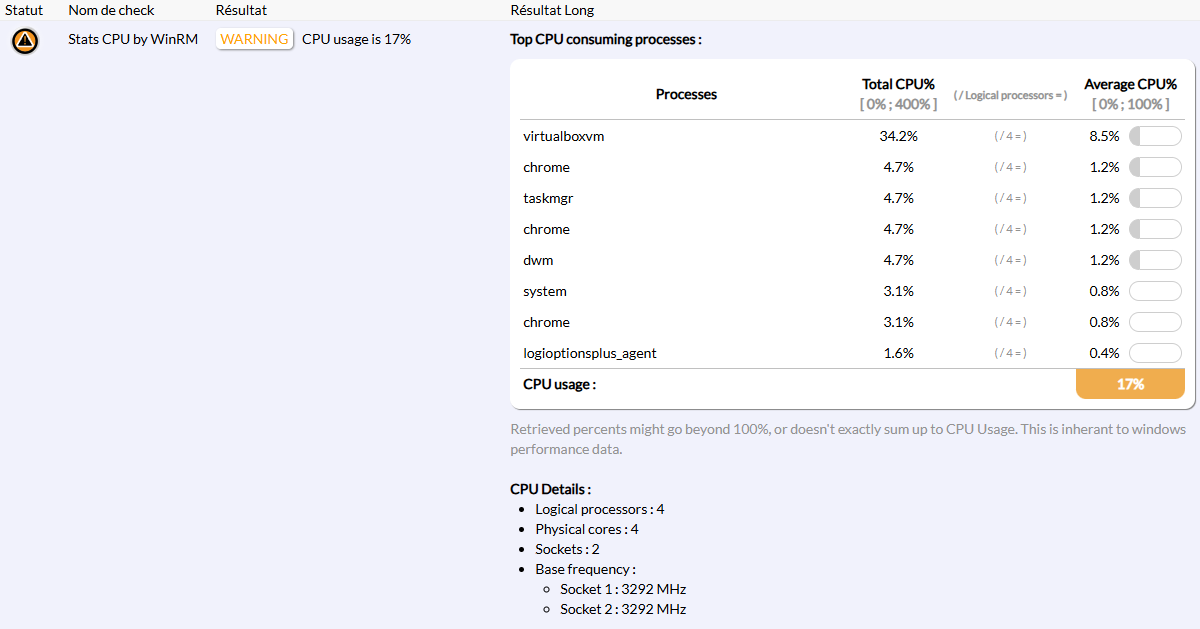Select the dwm average CPU bar
Screen dimensions: 1200x629
tap(1155, 260)
